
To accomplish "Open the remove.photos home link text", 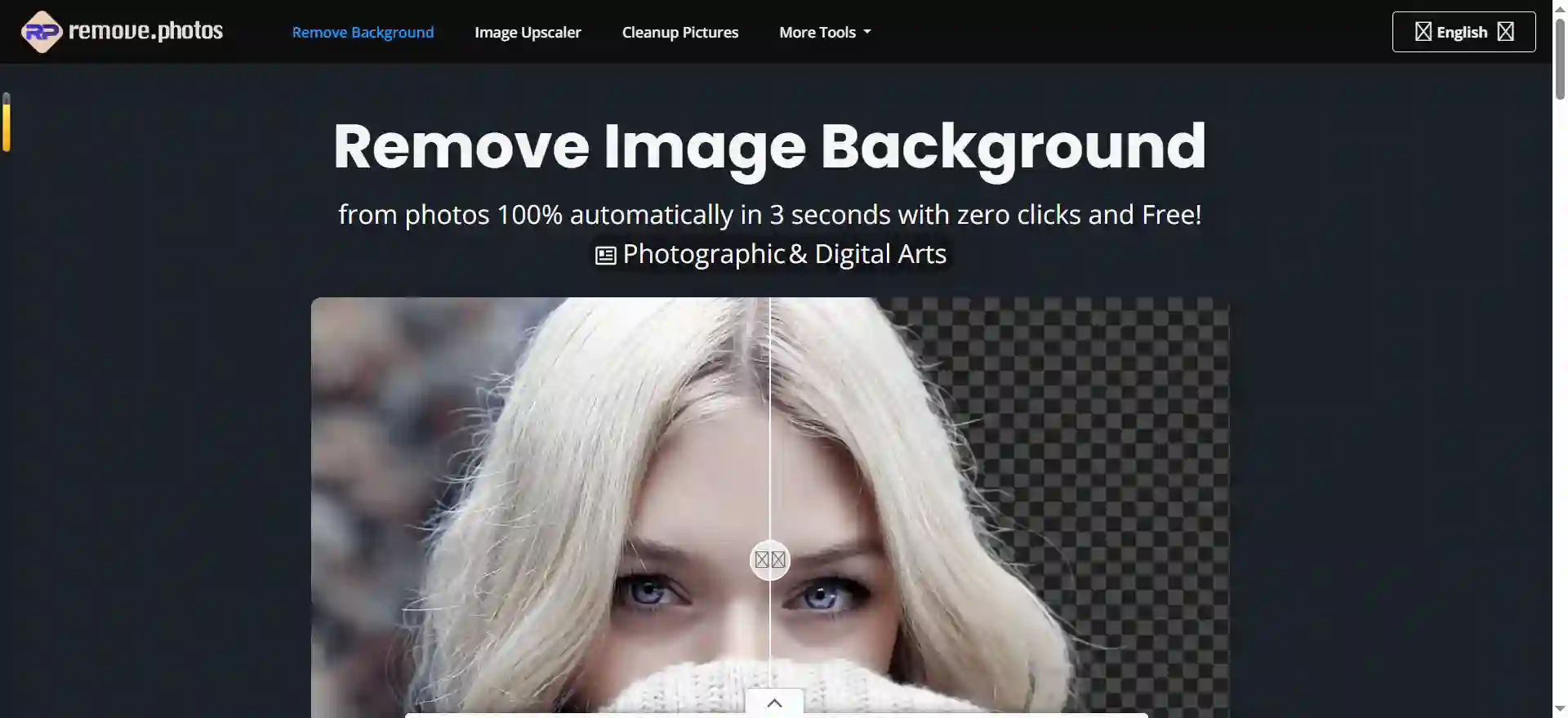I will [146, 31].
